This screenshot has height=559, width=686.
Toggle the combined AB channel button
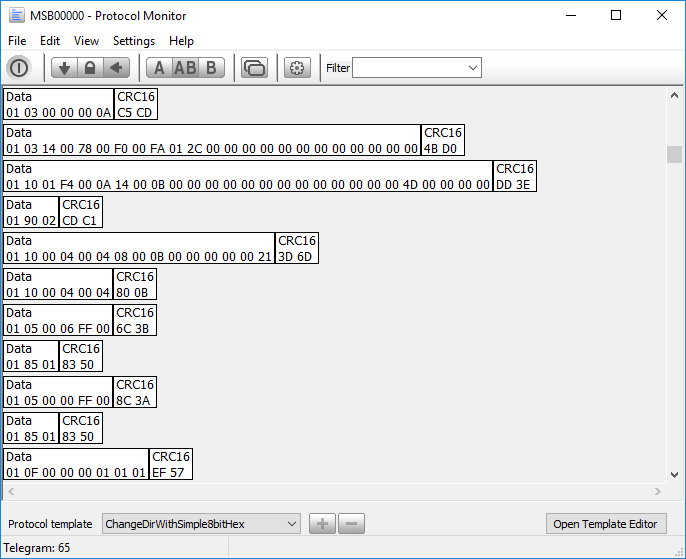click(x=185, y=68)
